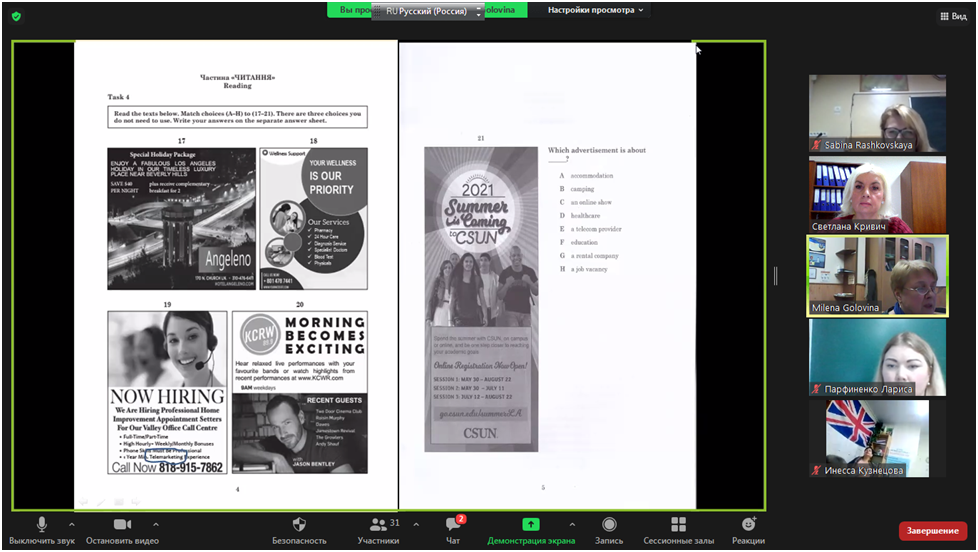Click the Task 4 heading
Viewport: 978px width, 552px height.
[119, 97]
